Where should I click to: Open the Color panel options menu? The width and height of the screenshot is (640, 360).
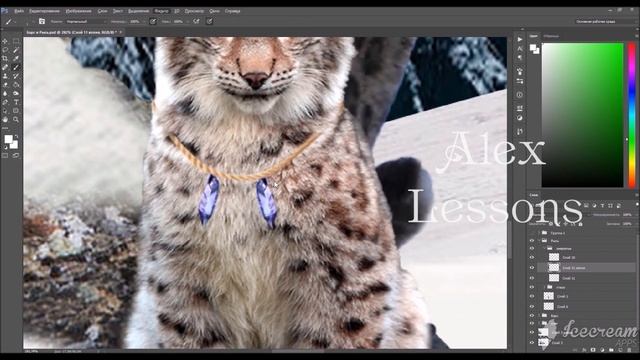(x=636, y=36)
